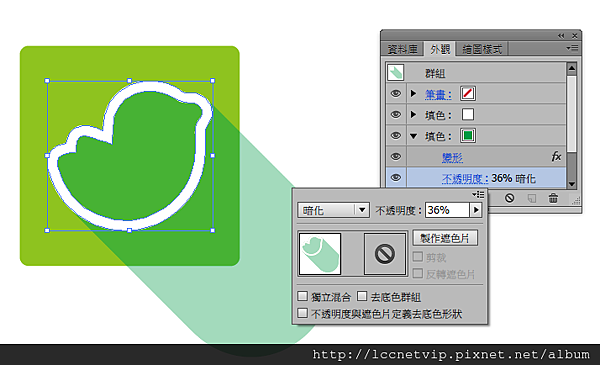
Task: Click the 群組 thumbnail in Appearance panel
Action: pyautogui.click(x=396, y=72)
